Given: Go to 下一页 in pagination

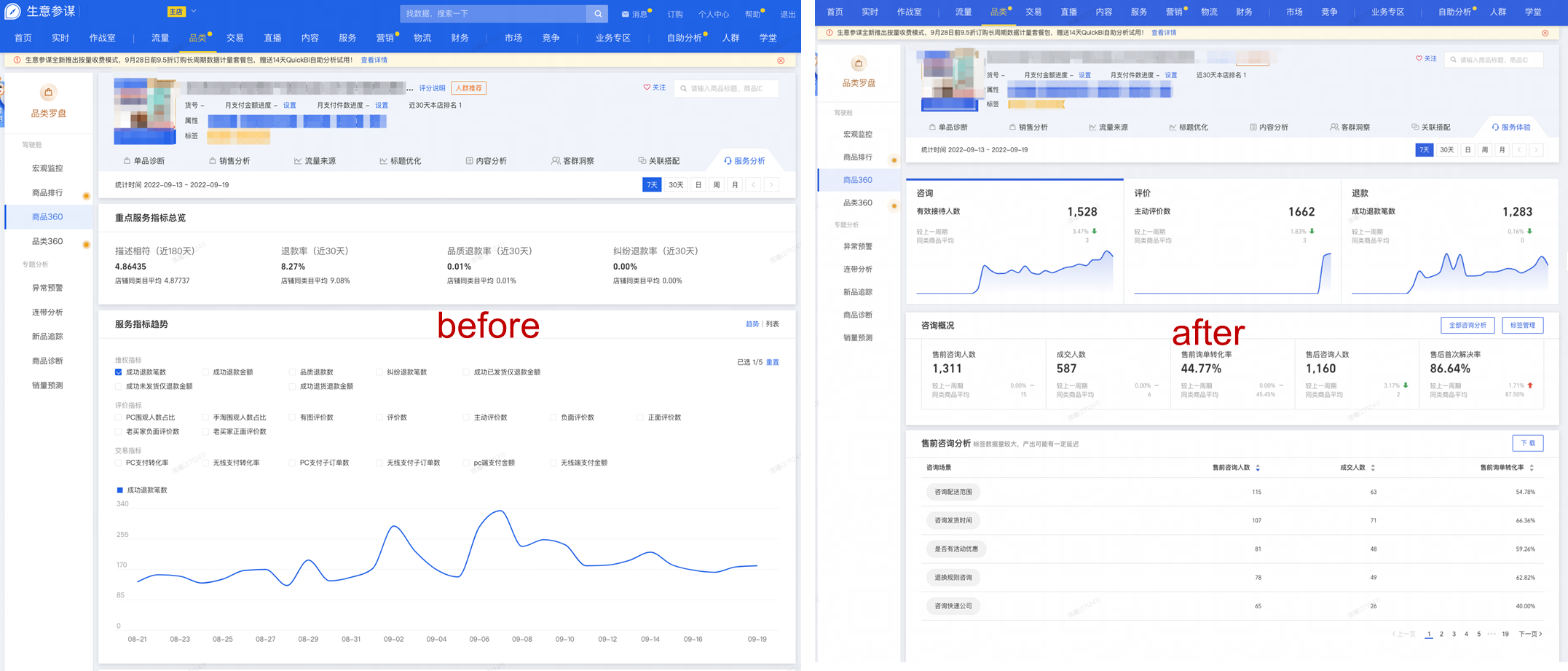Looking at the screenshot, I should 1530,634.
